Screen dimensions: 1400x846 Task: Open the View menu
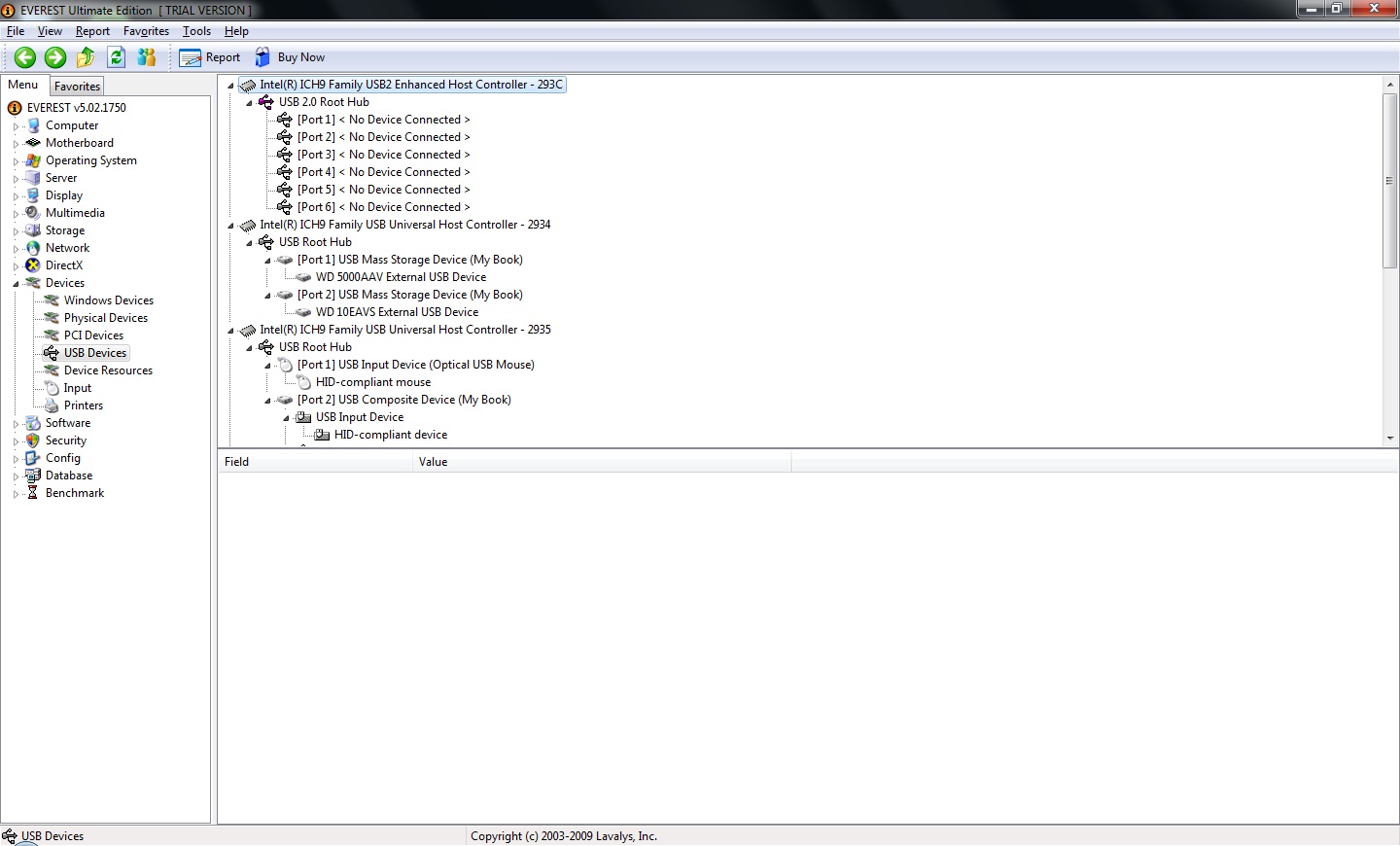(x=50, y=31)
